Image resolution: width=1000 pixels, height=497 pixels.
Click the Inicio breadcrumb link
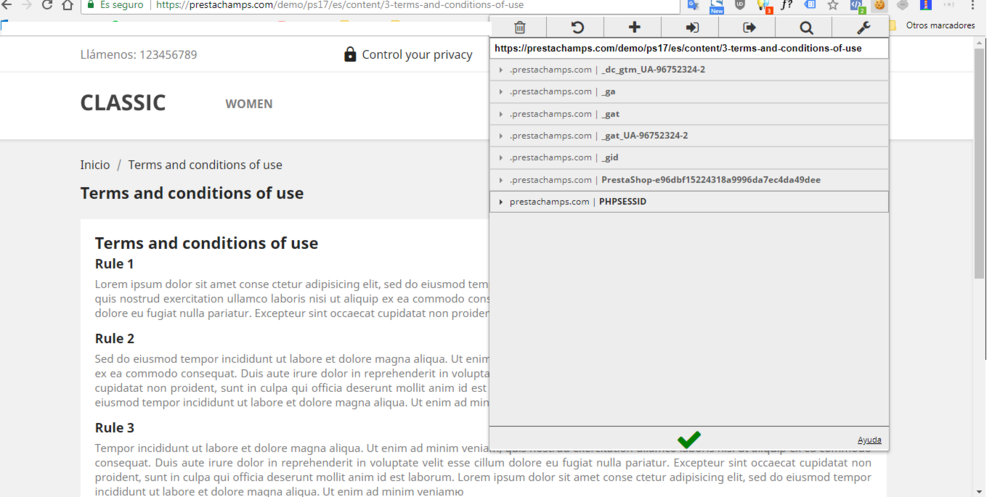pyautogui.click(x=95, y=165)
